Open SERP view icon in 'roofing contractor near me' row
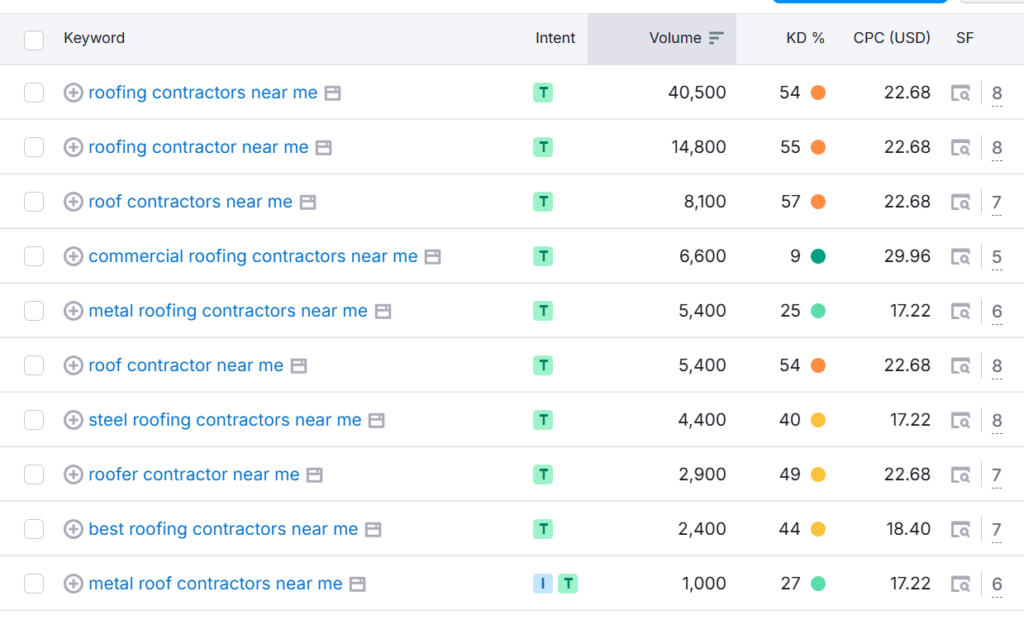The width and height of the screenshot is (1024, 620). 961,148
